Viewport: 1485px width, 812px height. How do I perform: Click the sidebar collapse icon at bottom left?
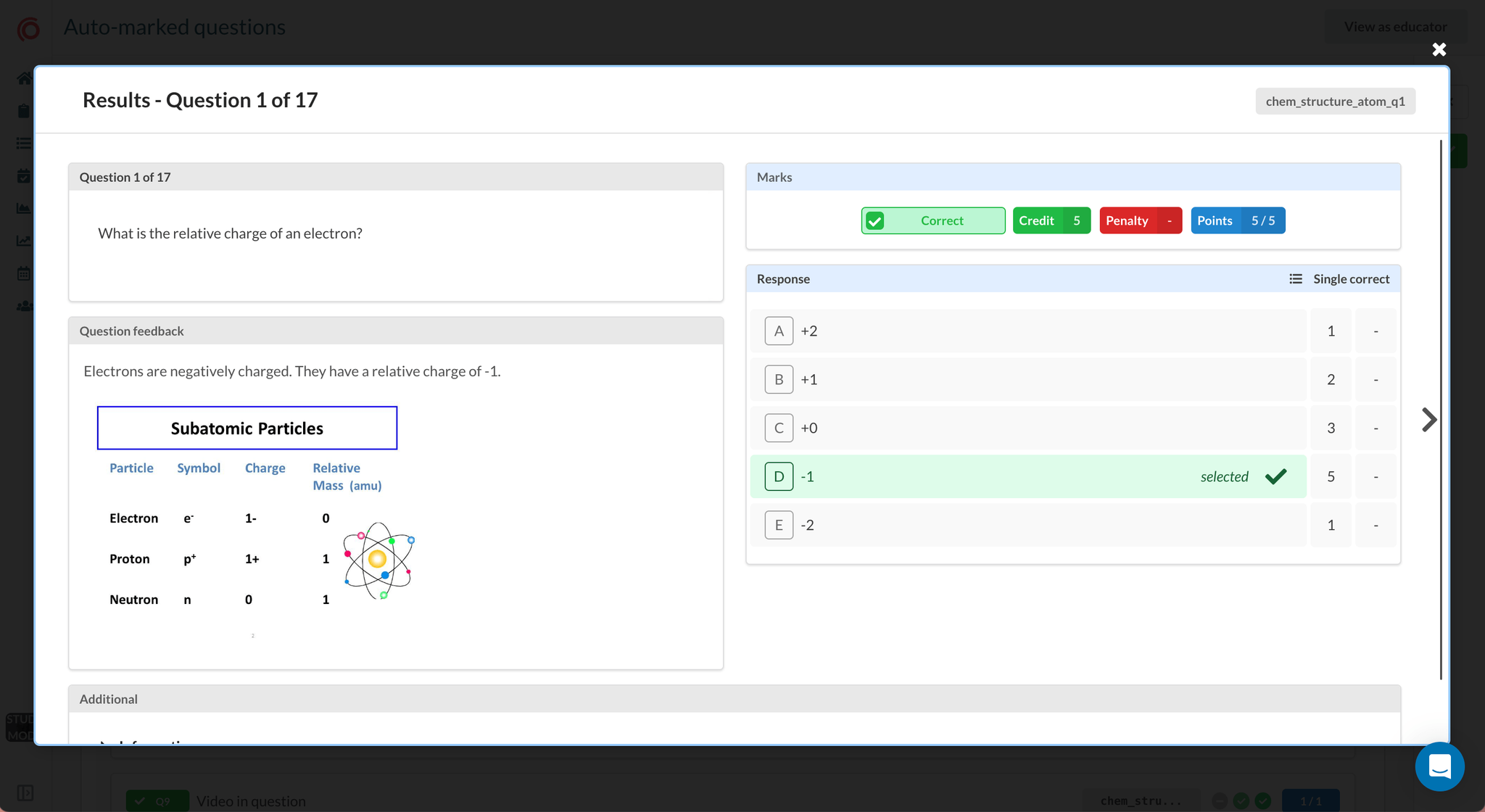(24, 792)
